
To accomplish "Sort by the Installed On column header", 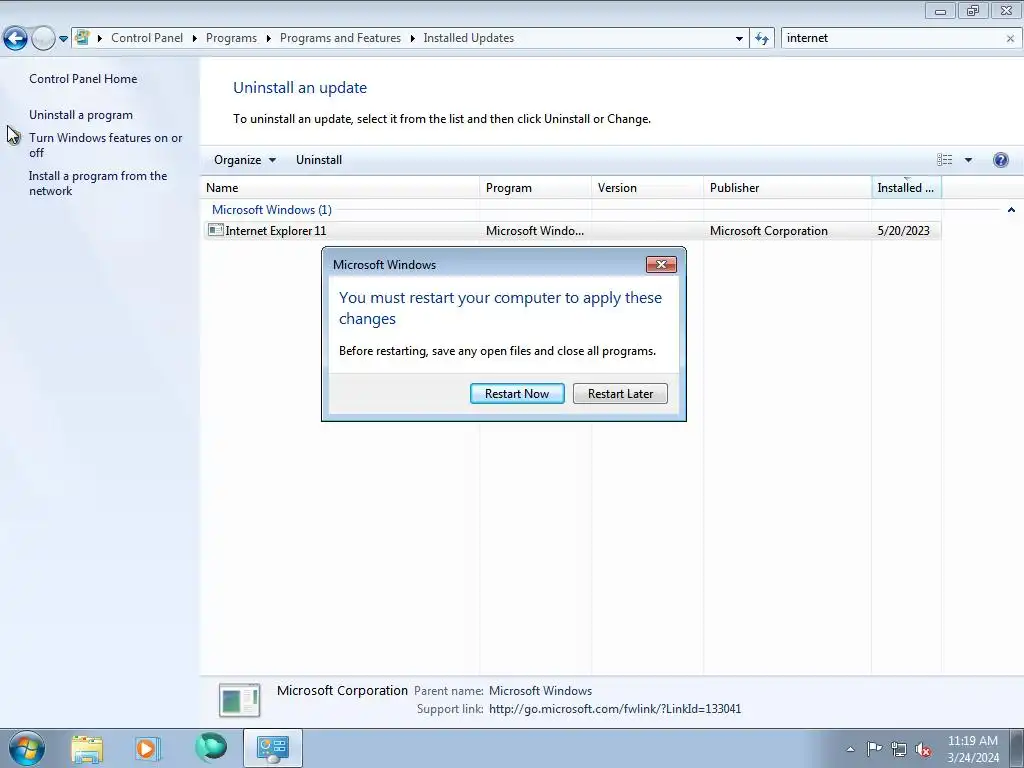I will coord(906,187).
